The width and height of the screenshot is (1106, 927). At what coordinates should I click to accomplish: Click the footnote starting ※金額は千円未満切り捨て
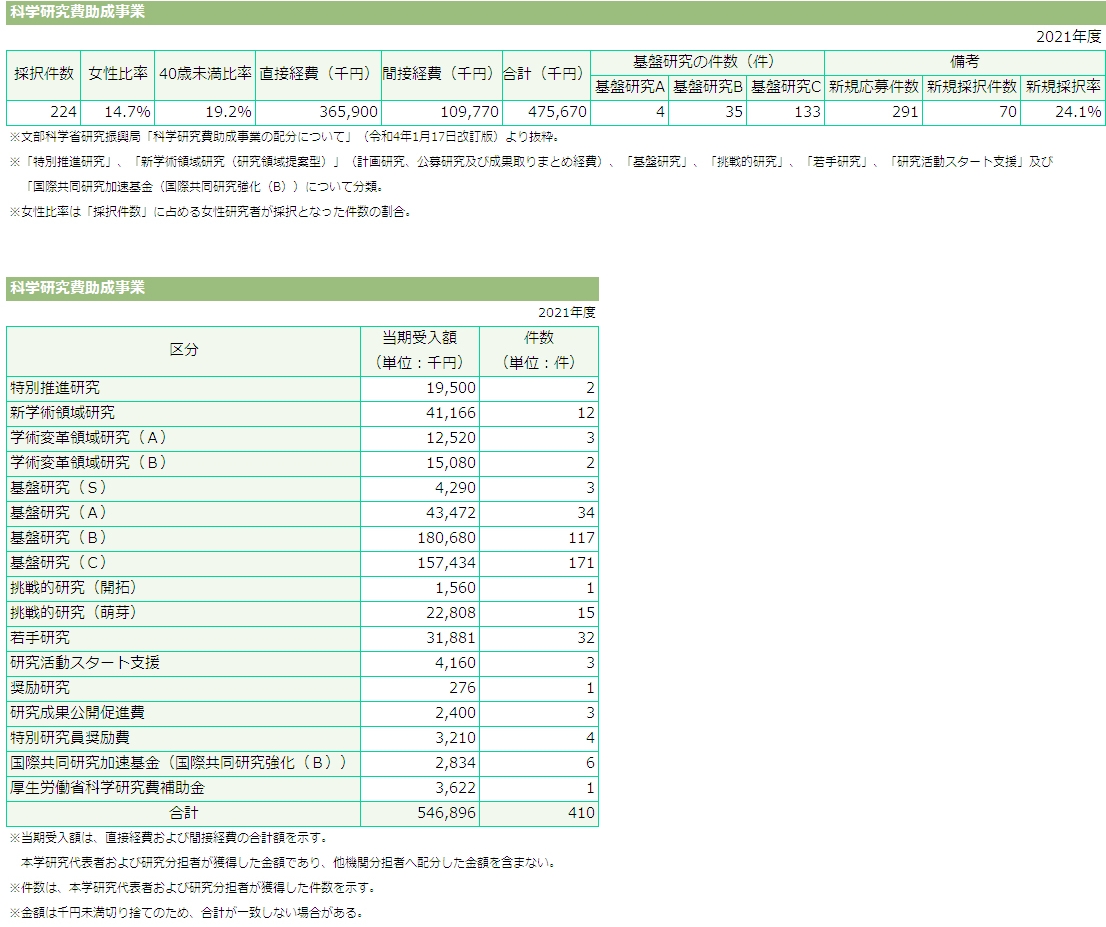pos(187,913)
